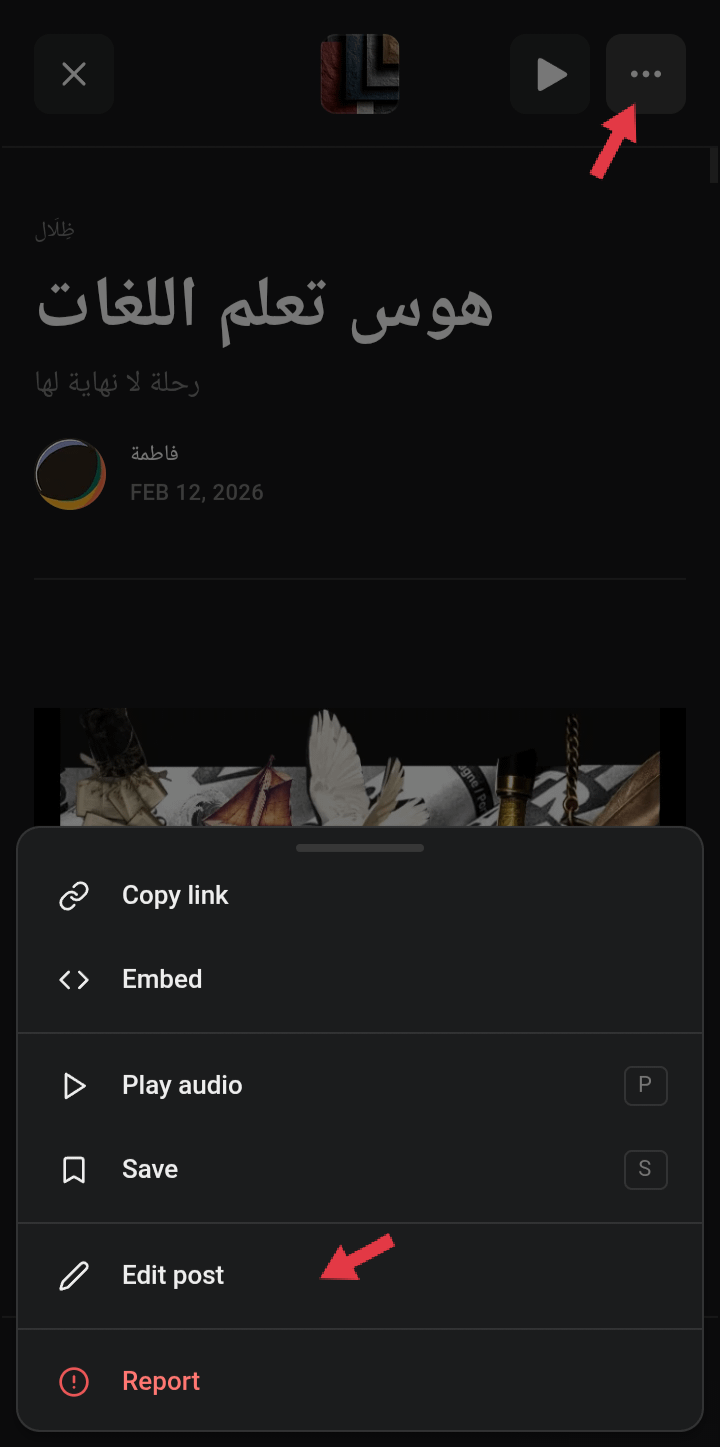Open author فاطمة profile avatar
The height and width of the screenshot is (1447, 720).
click(x=71, y=474)
